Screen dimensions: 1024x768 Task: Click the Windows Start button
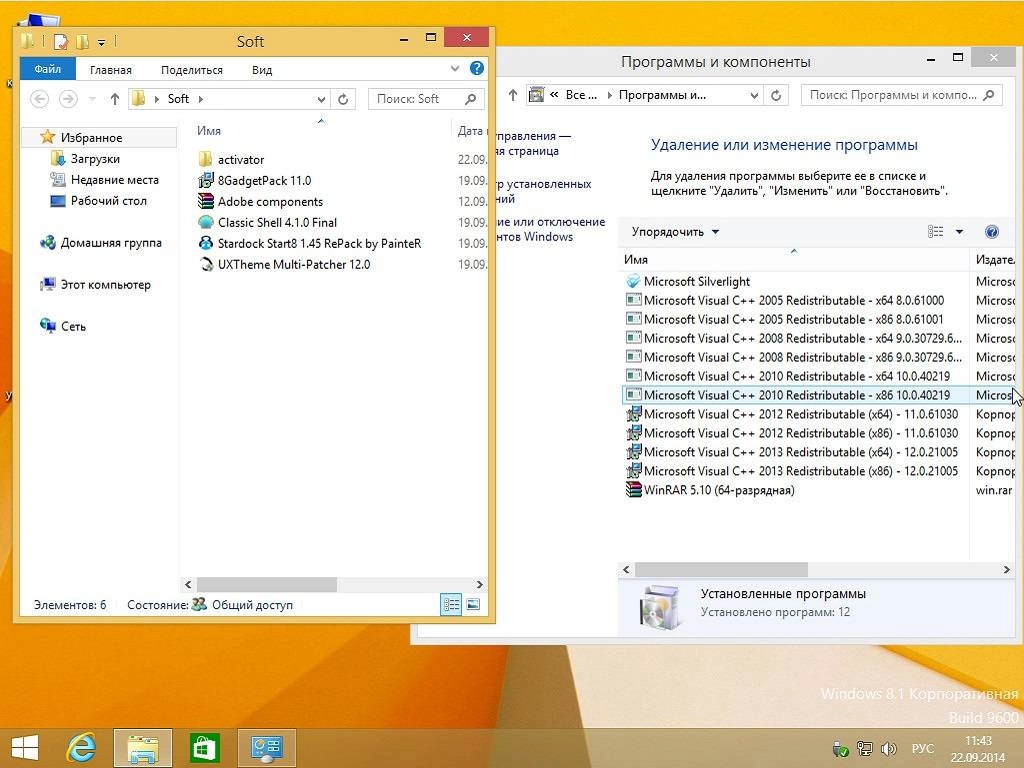tap(25, 748)
